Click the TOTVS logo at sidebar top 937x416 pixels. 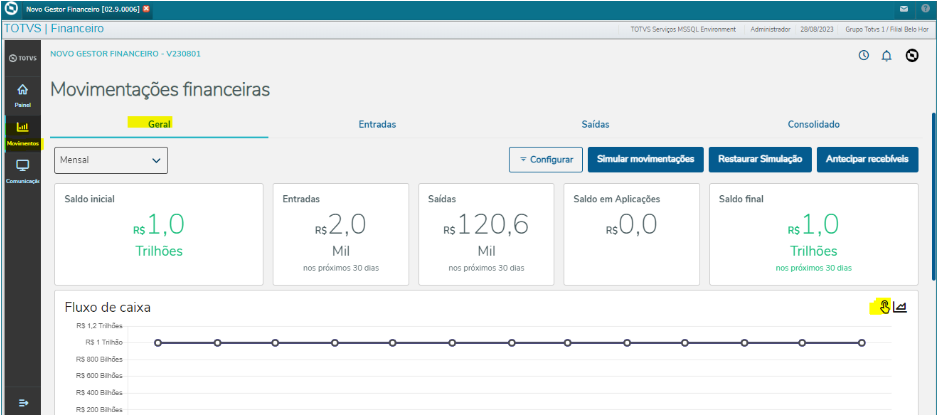pyautogui.click(x=22, y=59)
